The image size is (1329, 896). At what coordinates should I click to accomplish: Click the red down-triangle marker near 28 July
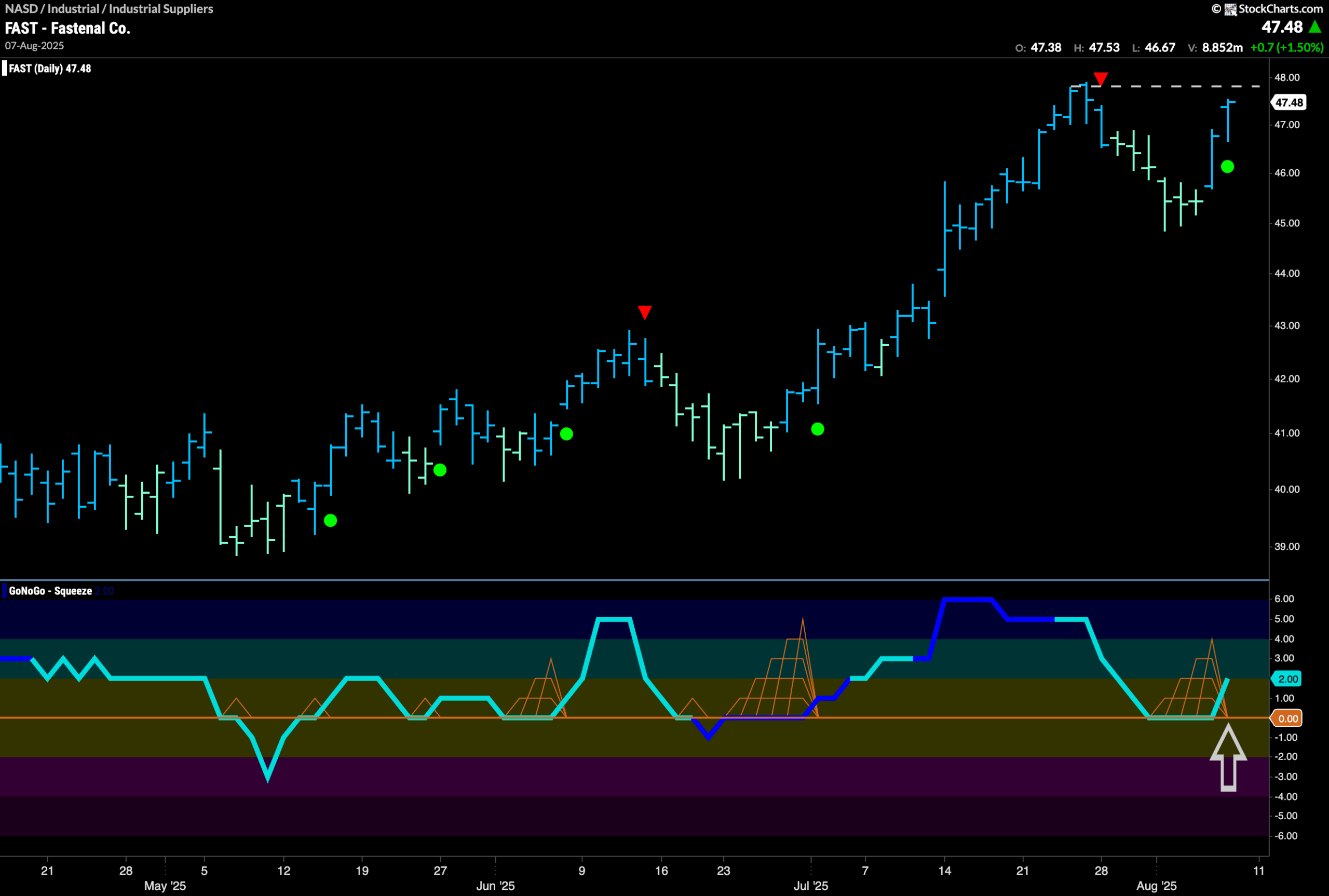[1101, 79]
